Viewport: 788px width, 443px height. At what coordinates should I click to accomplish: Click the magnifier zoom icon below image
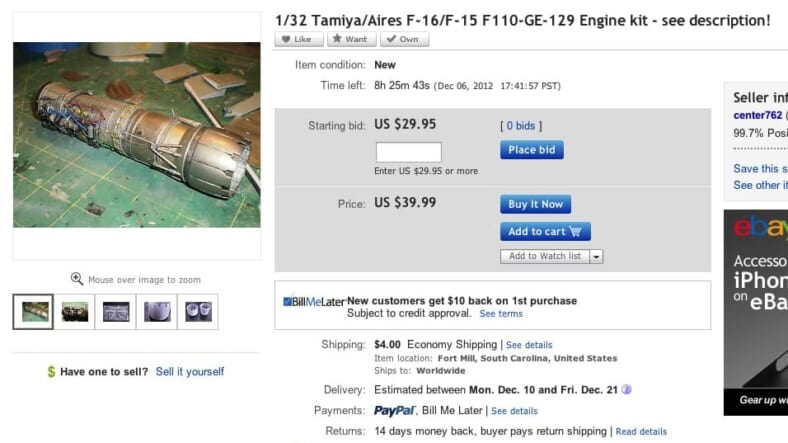click(77, 280)
